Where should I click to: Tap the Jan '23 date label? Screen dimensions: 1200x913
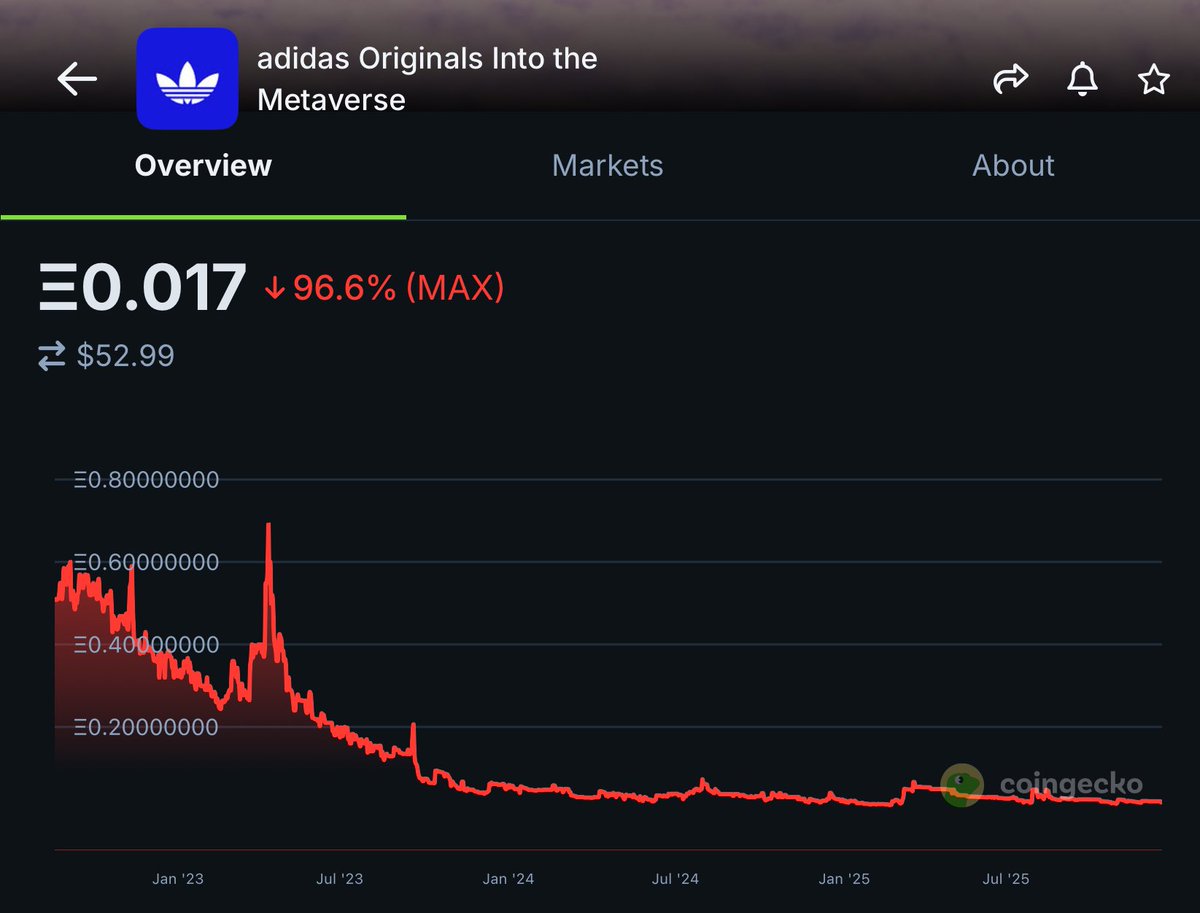(178, 879)
